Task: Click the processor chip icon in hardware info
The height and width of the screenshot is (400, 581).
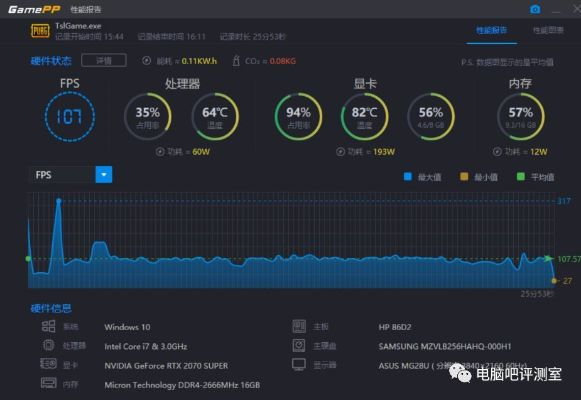Action: point(49,345)
